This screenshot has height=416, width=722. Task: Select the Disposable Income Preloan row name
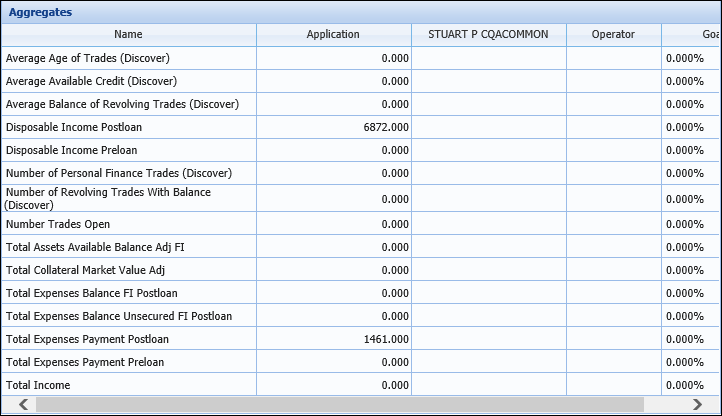point(71,150)
